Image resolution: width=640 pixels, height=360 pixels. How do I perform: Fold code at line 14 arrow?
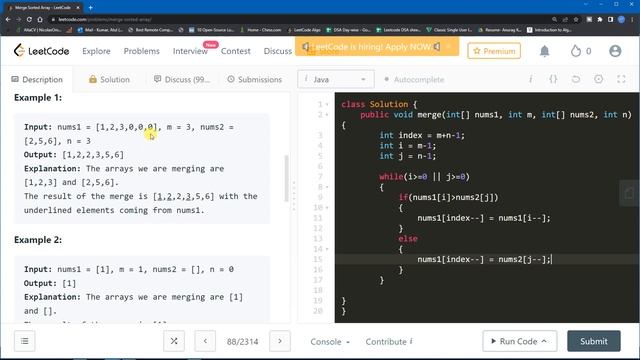327,249
